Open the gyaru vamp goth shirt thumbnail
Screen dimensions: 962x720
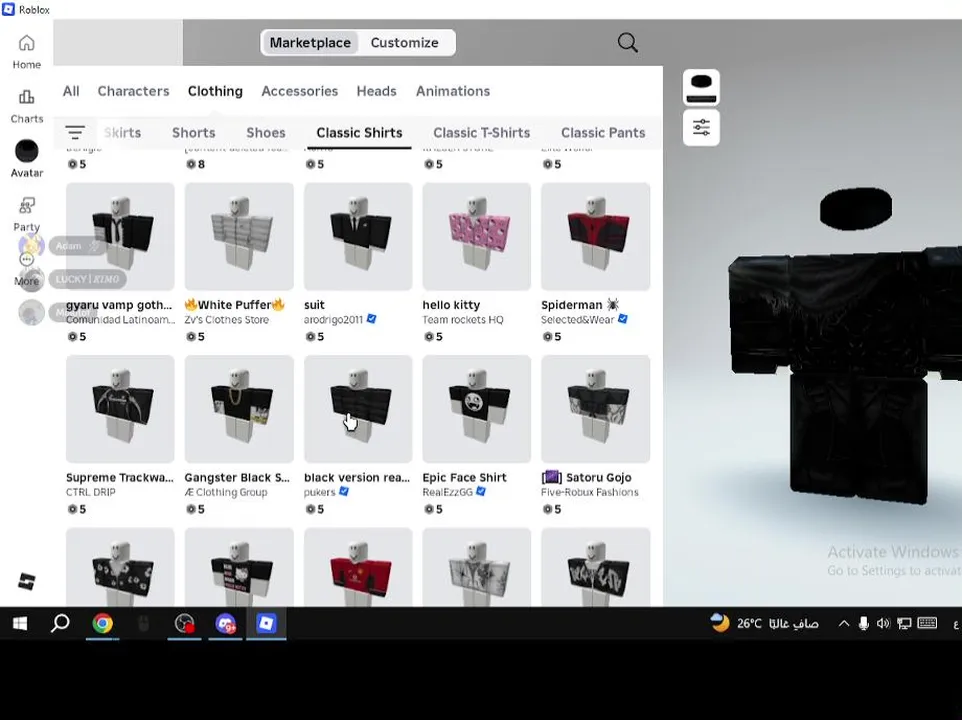(120, 236)
